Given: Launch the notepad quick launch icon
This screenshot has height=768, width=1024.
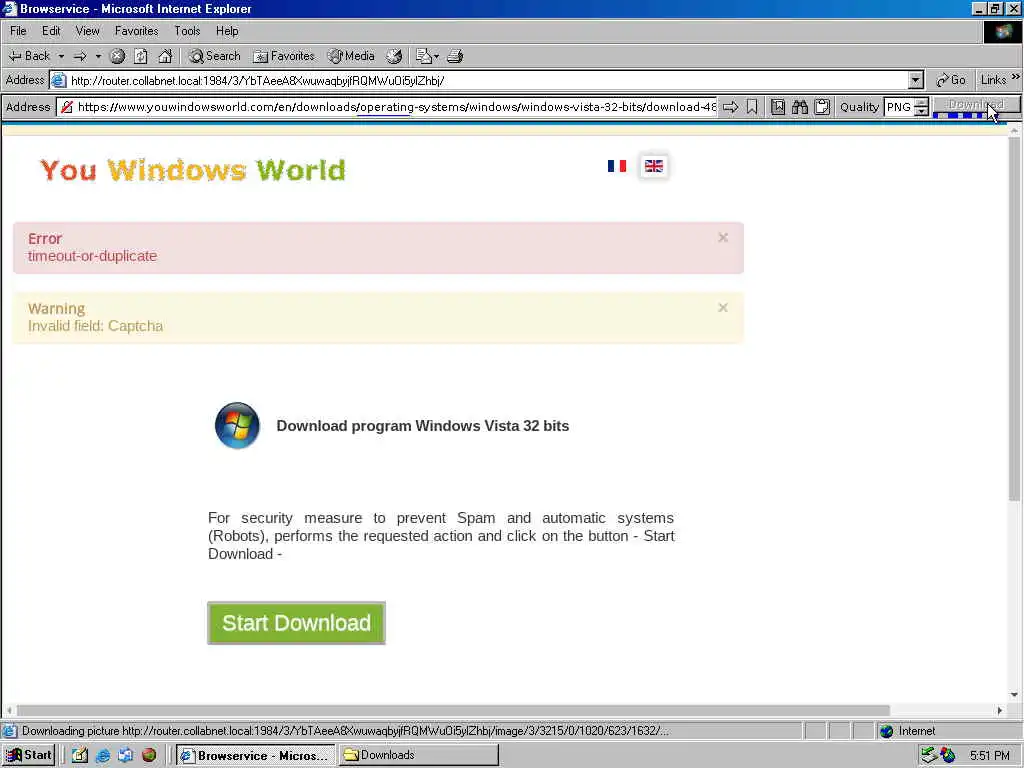Looking at the screenshot, I should click(80, 756).
